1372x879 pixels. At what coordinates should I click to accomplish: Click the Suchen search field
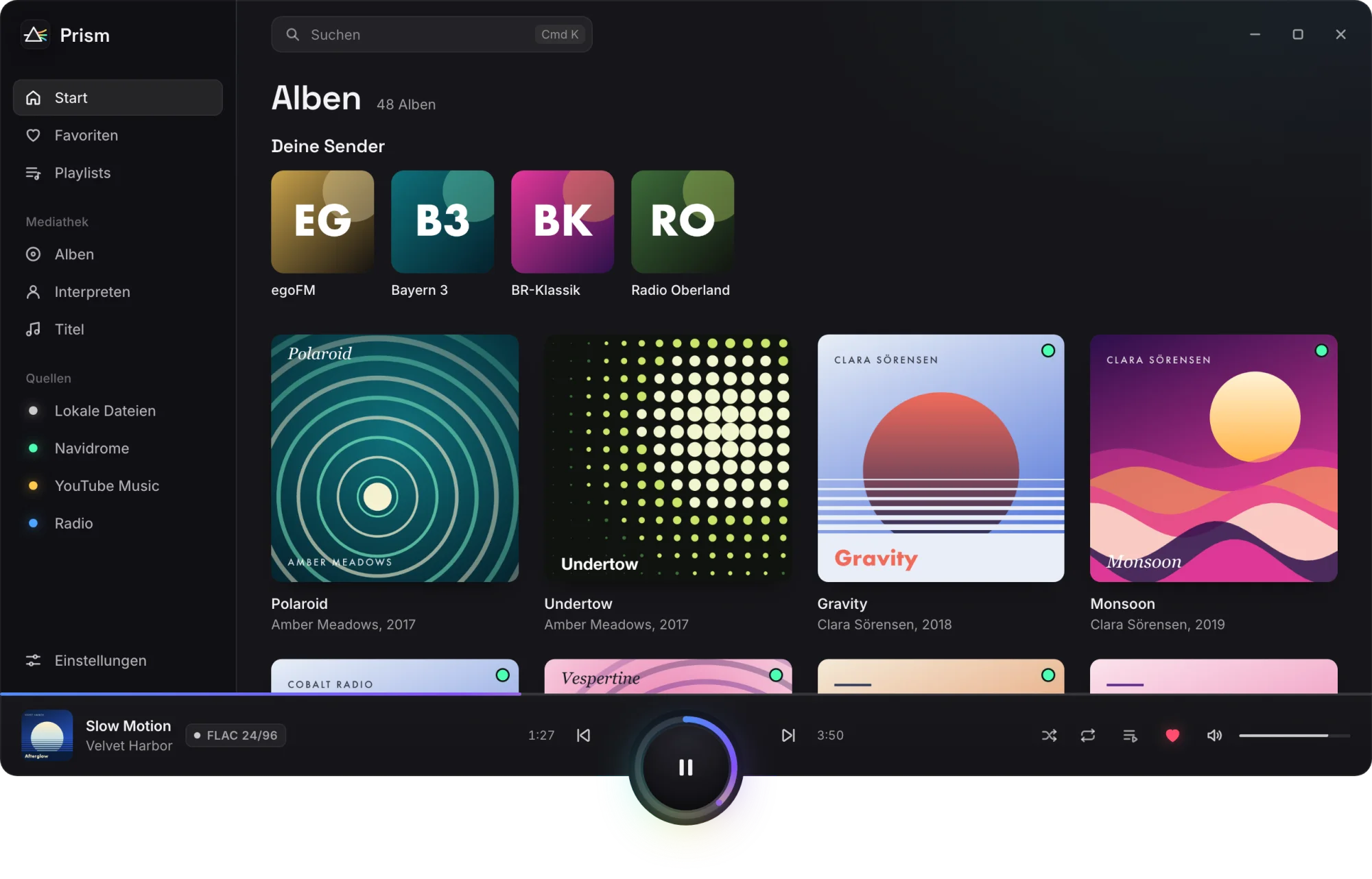point(431,34)
